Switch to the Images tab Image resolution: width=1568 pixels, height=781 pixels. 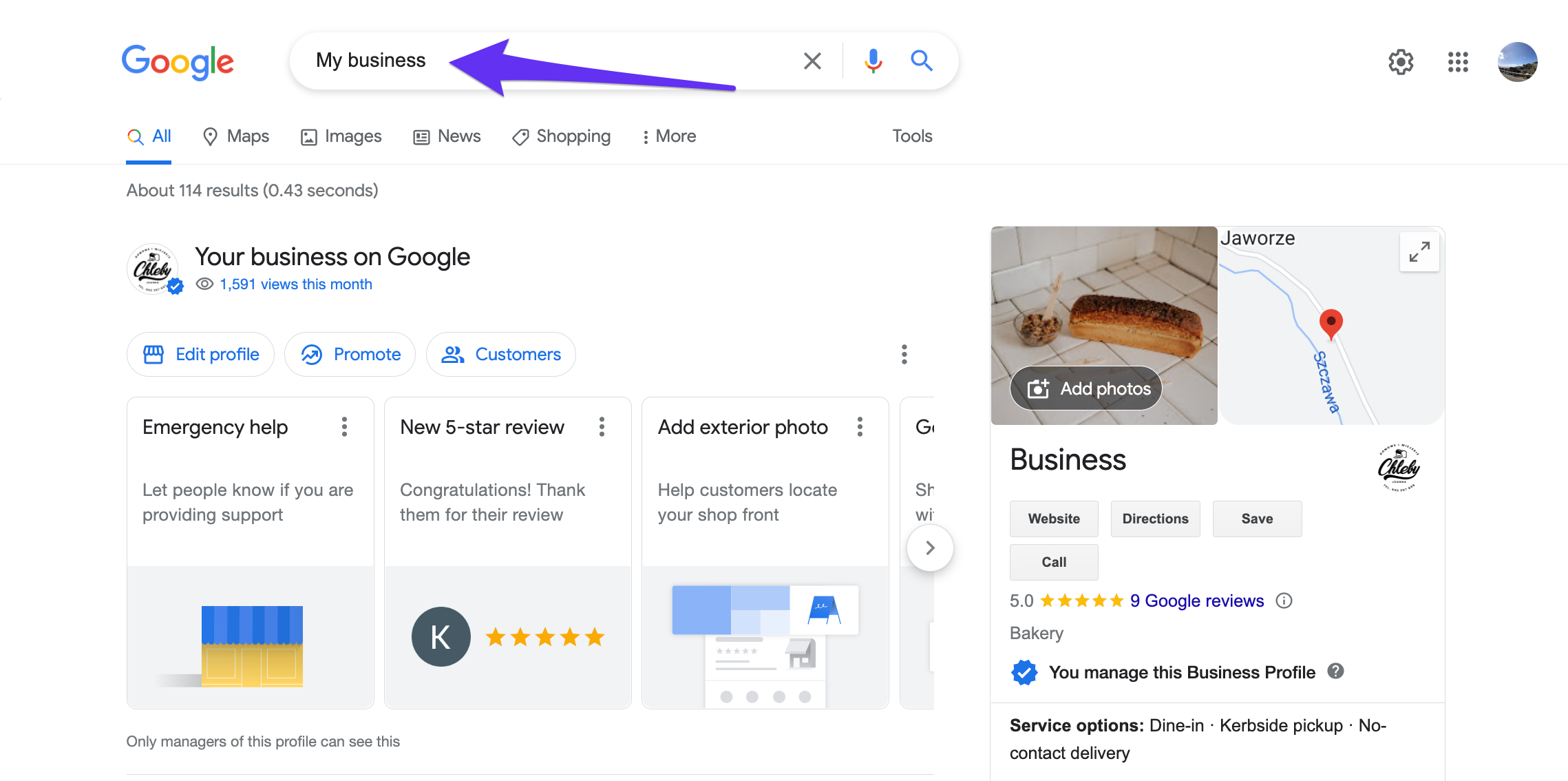pos(341,136)
